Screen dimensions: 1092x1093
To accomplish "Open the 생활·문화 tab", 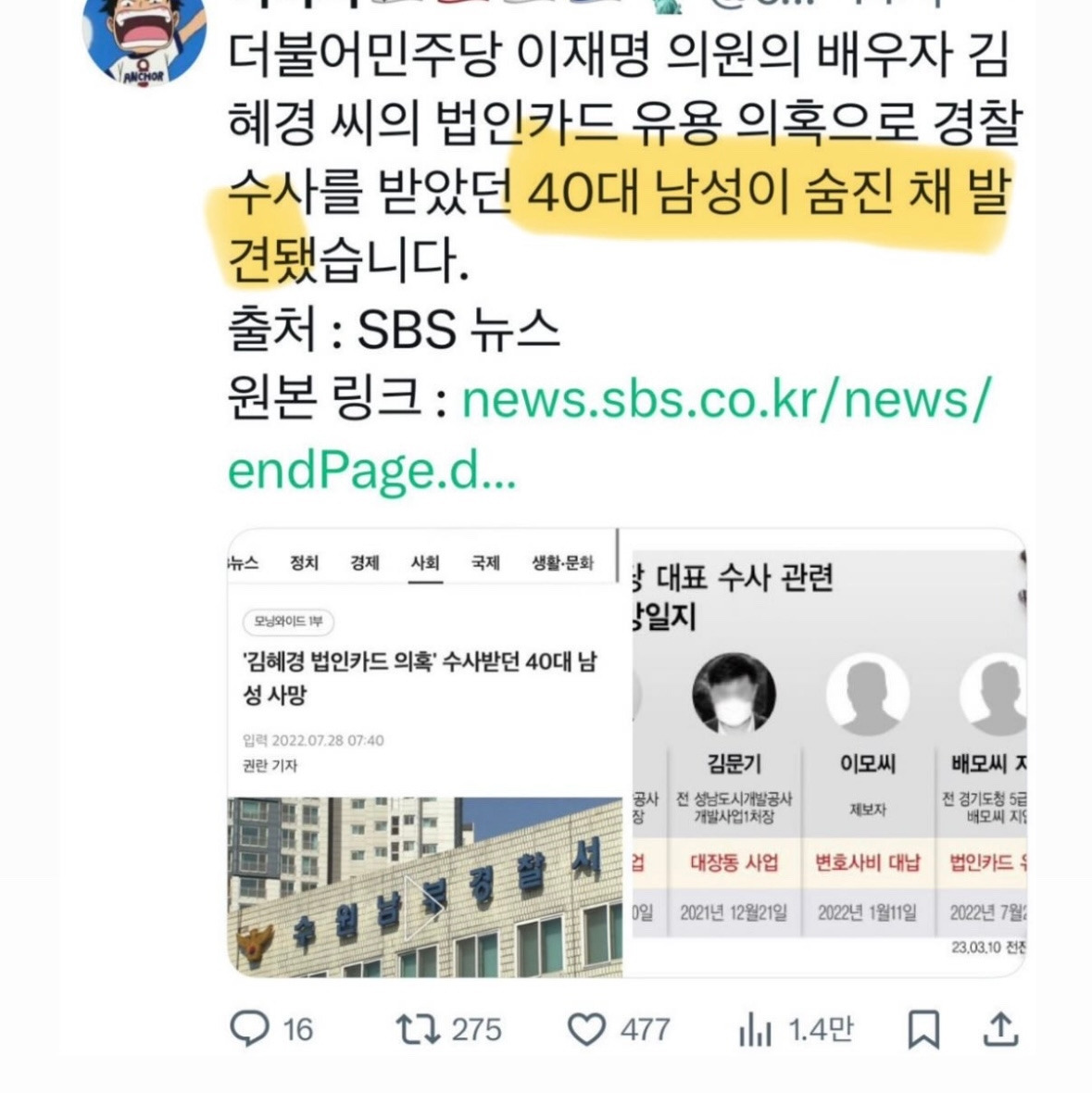I will point(562,562).
